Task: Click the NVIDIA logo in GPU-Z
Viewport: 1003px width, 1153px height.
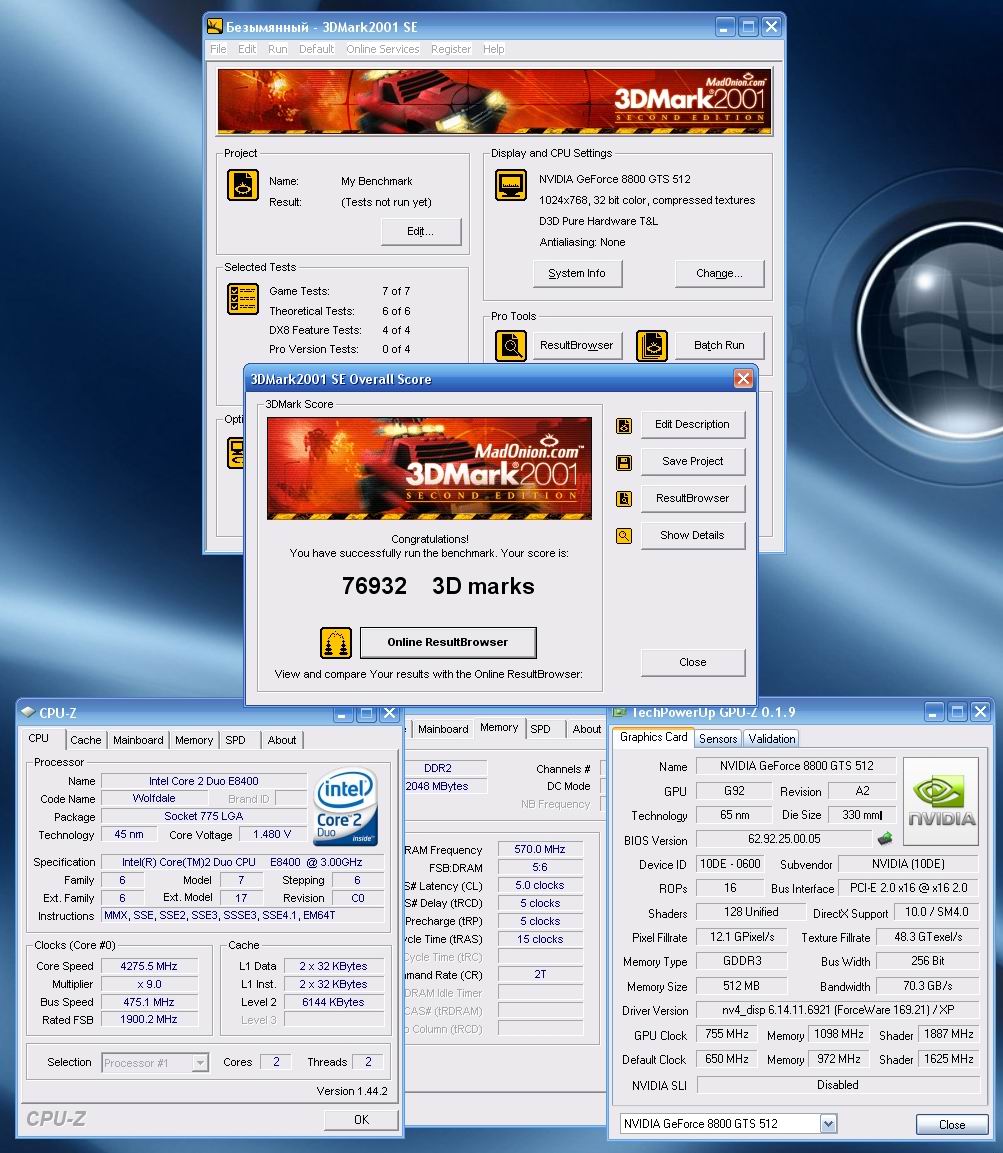Action: [940, 802]
